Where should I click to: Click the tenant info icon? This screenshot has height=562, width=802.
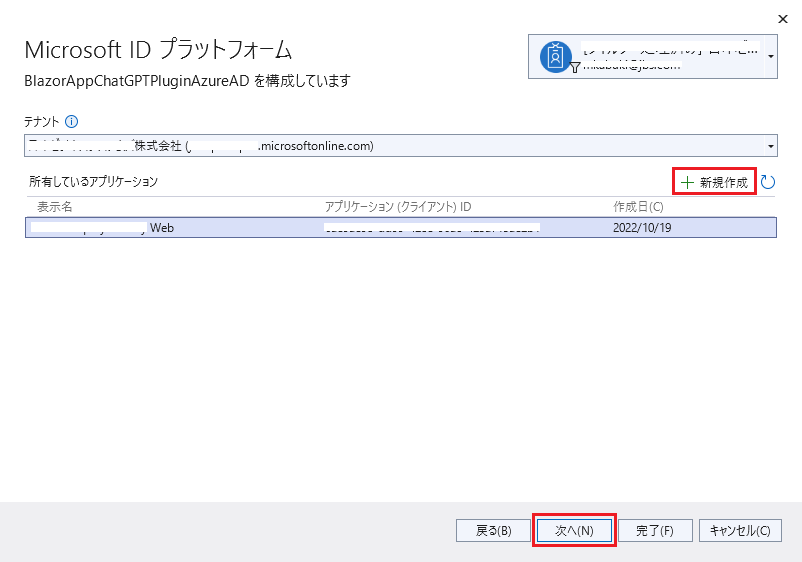72,122
